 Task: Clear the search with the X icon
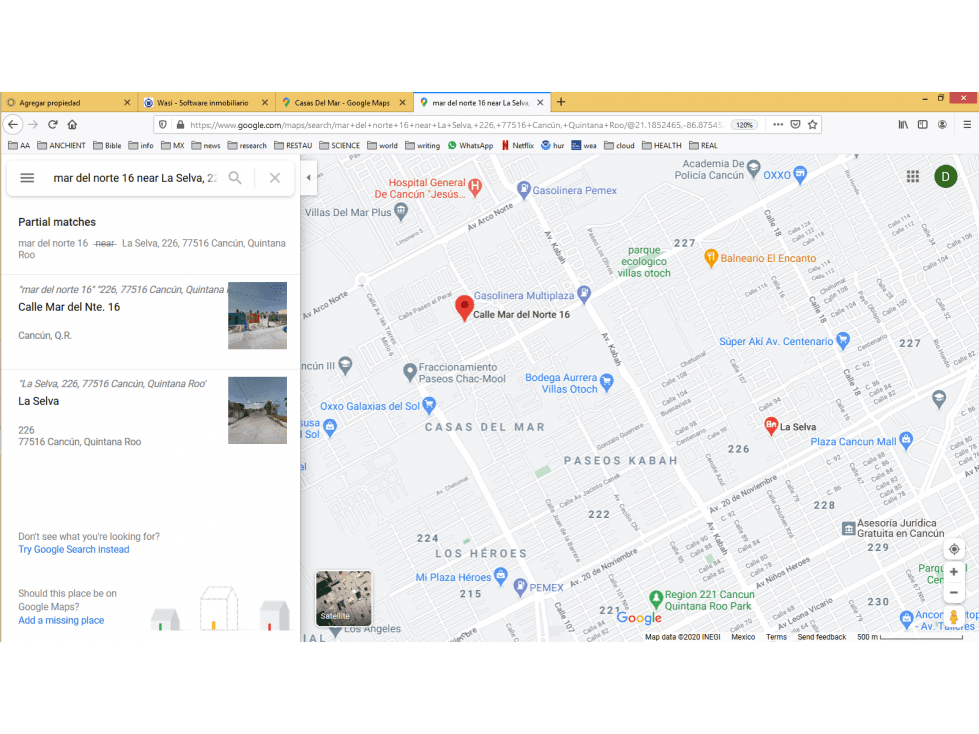[x=275, y=178]
